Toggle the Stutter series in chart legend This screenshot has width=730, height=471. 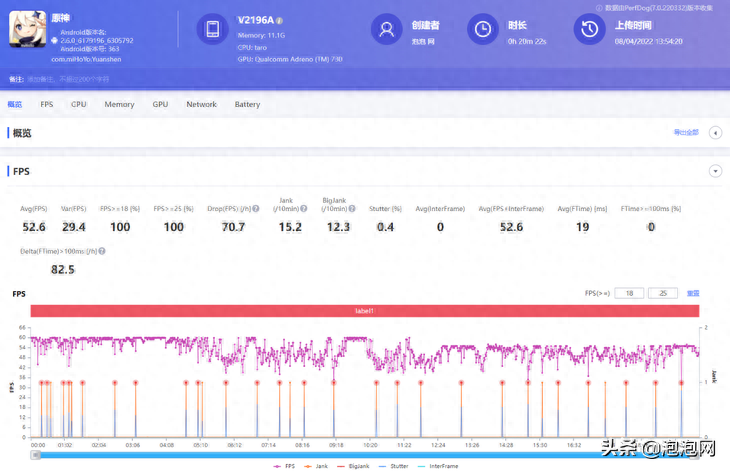[x=393, y=466]
